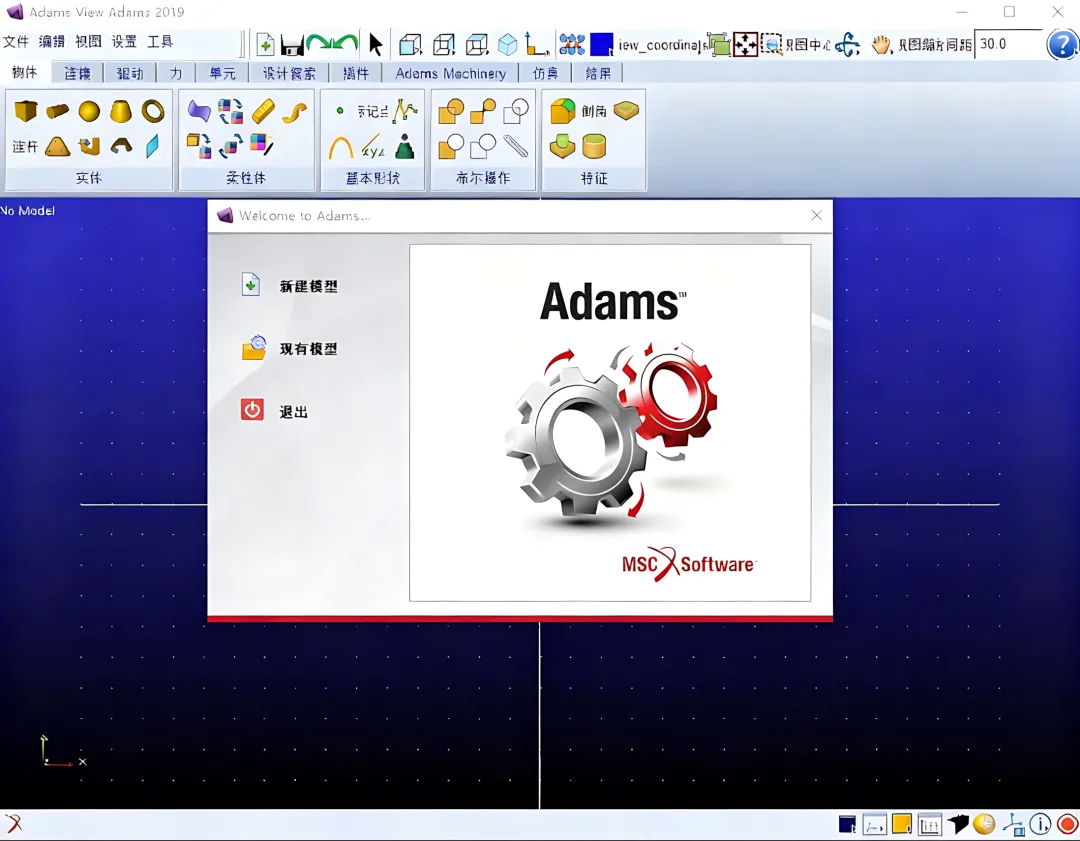Switch to the 结果 ribbon tab

coord(597,73)
